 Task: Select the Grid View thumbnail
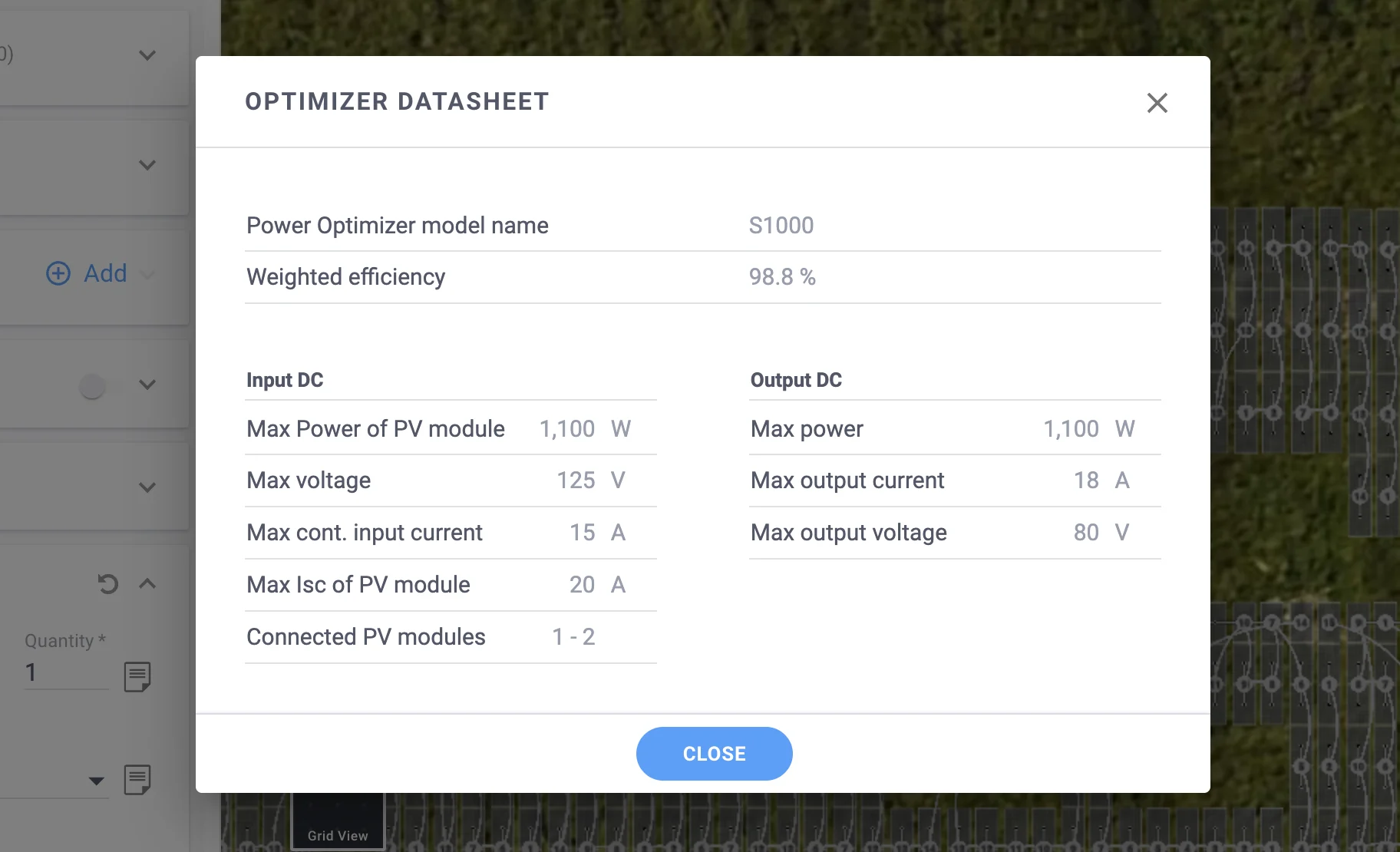click(338, 821)
